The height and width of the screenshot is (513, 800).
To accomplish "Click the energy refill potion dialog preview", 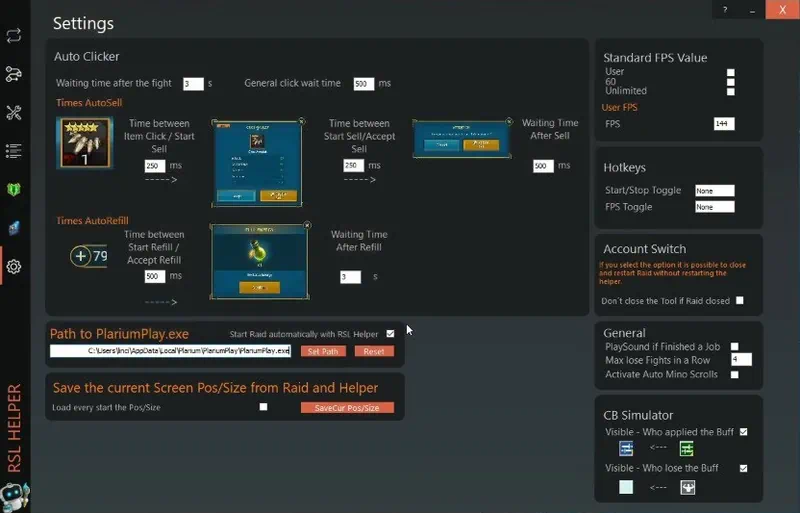I will point(260,261).
